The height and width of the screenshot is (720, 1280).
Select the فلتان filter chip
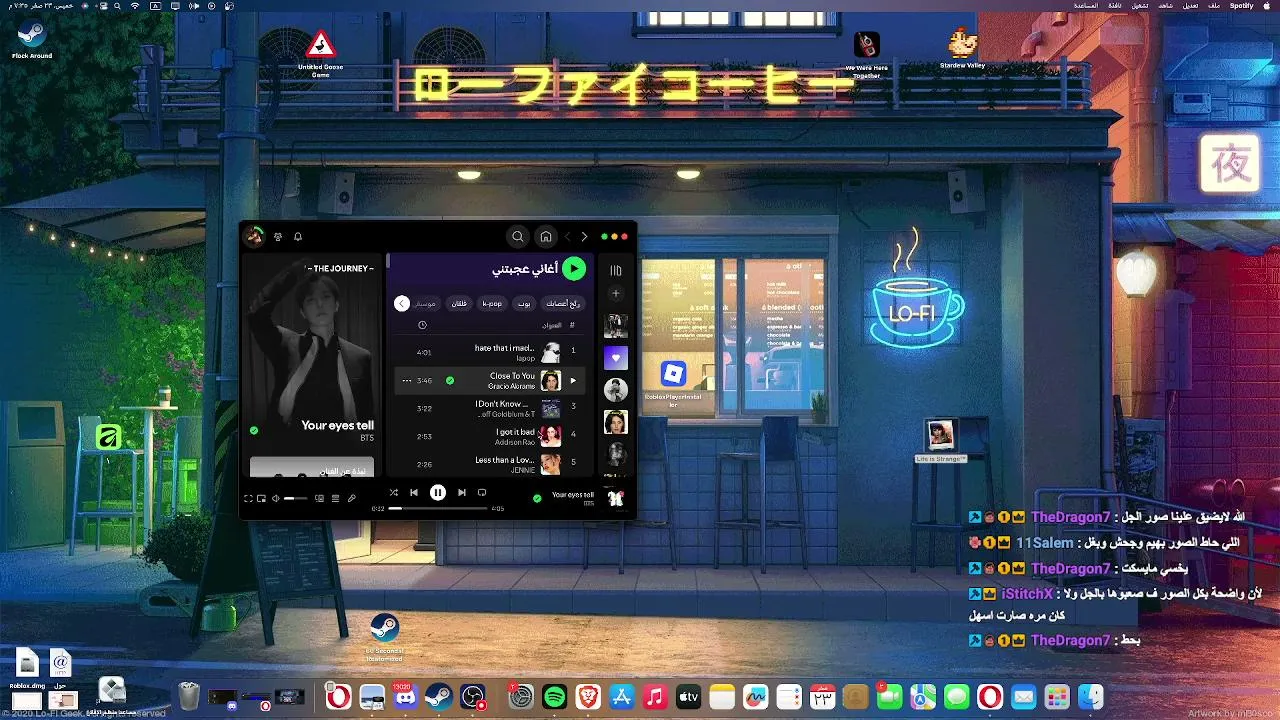click(x=459, y=303)
